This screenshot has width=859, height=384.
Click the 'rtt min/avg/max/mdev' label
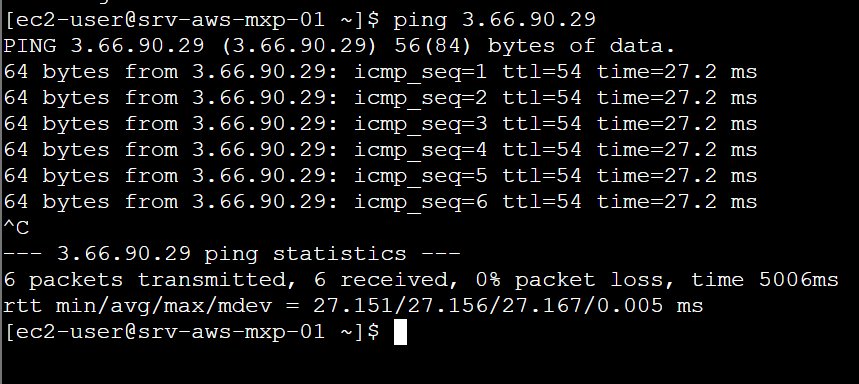137,306
